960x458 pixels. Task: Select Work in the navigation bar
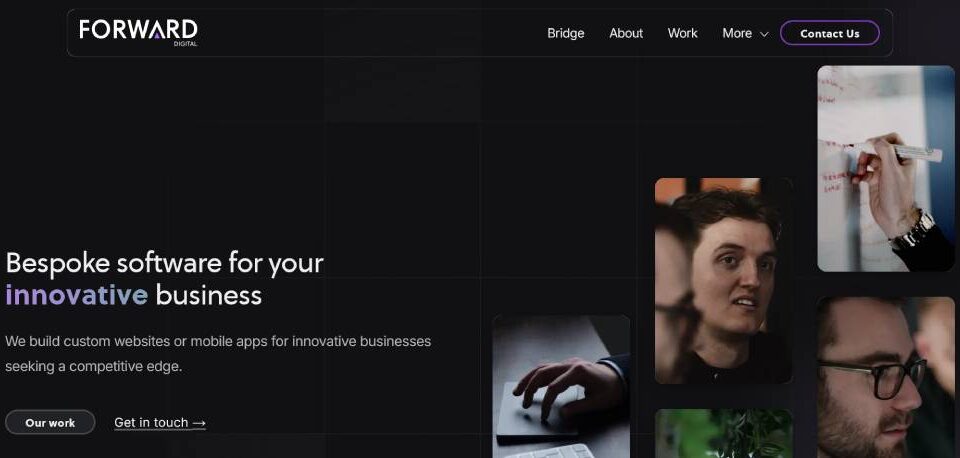click(683, 34)
